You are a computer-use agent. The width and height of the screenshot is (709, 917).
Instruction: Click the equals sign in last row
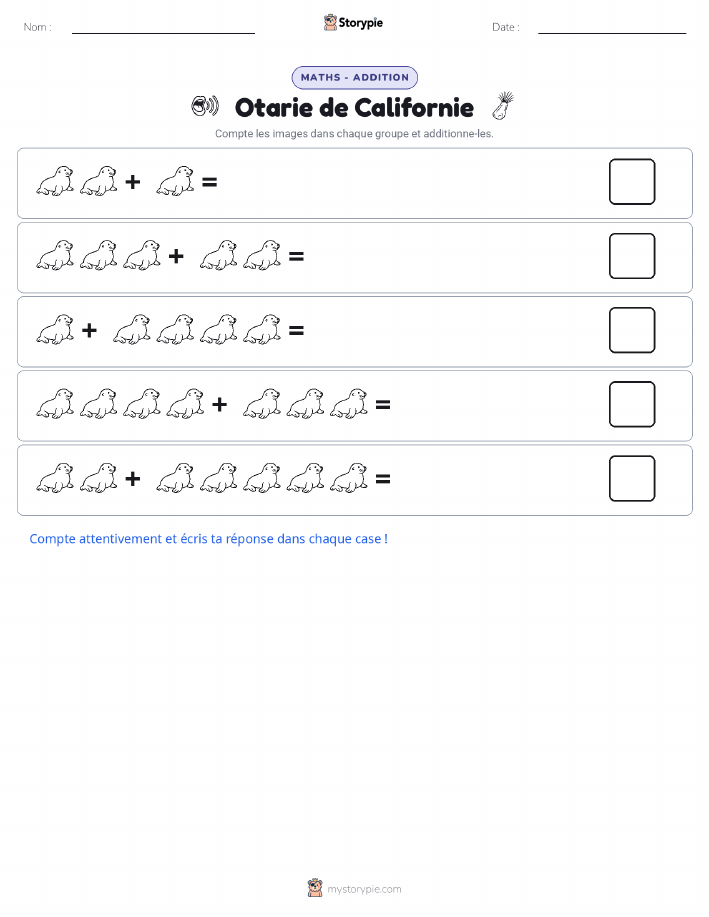[383, 479]
